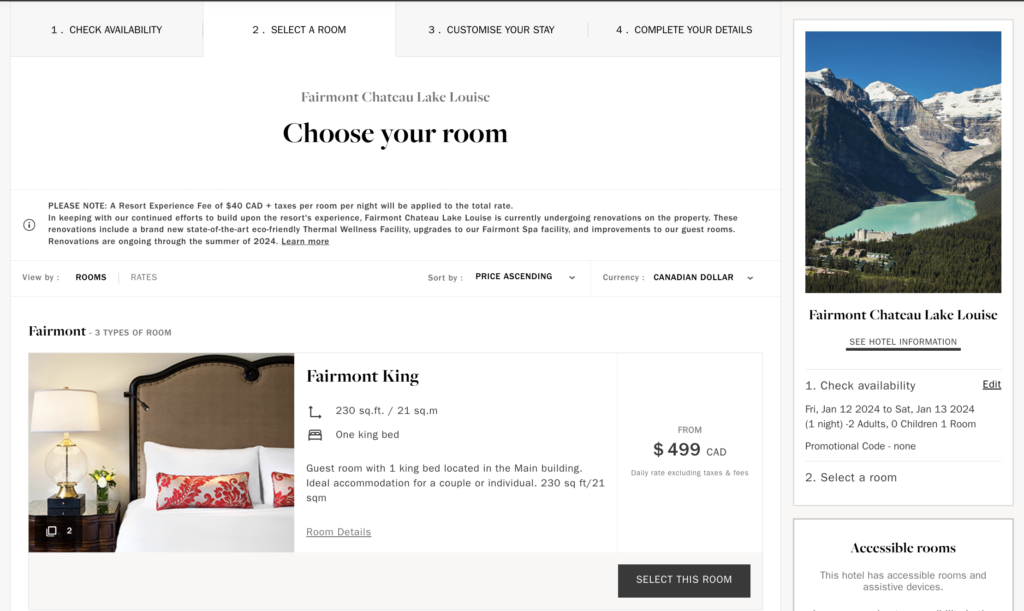
Task: Expand the Currency selector showing Canadian Dollar
Action: pyautogui.click(x=693, y=277)
